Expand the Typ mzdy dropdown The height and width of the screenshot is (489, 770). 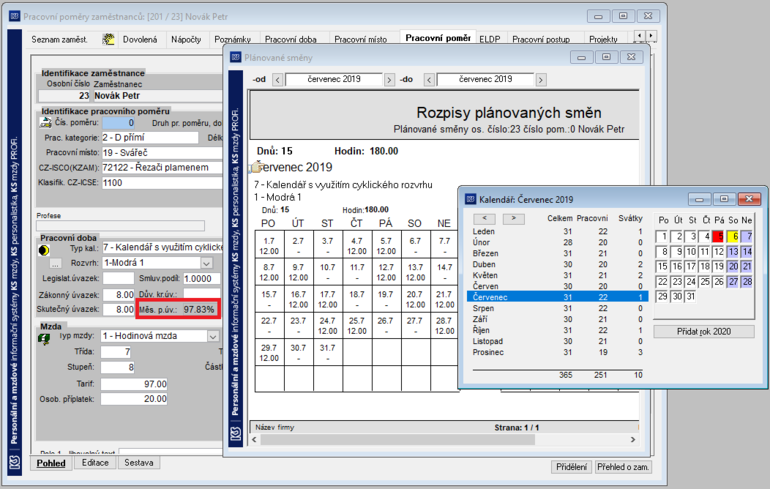[213, 336]
